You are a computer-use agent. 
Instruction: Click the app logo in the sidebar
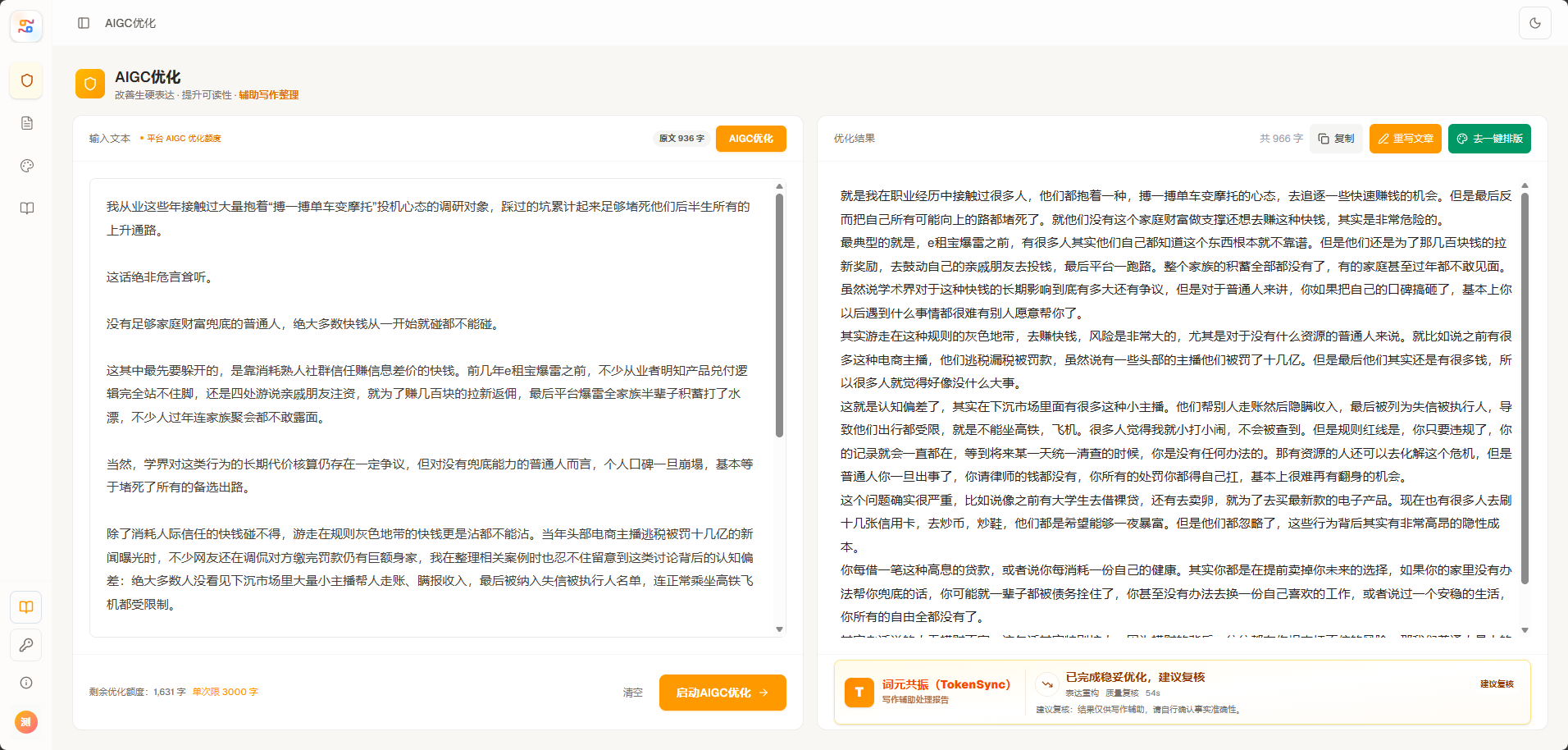click(26, 26)
